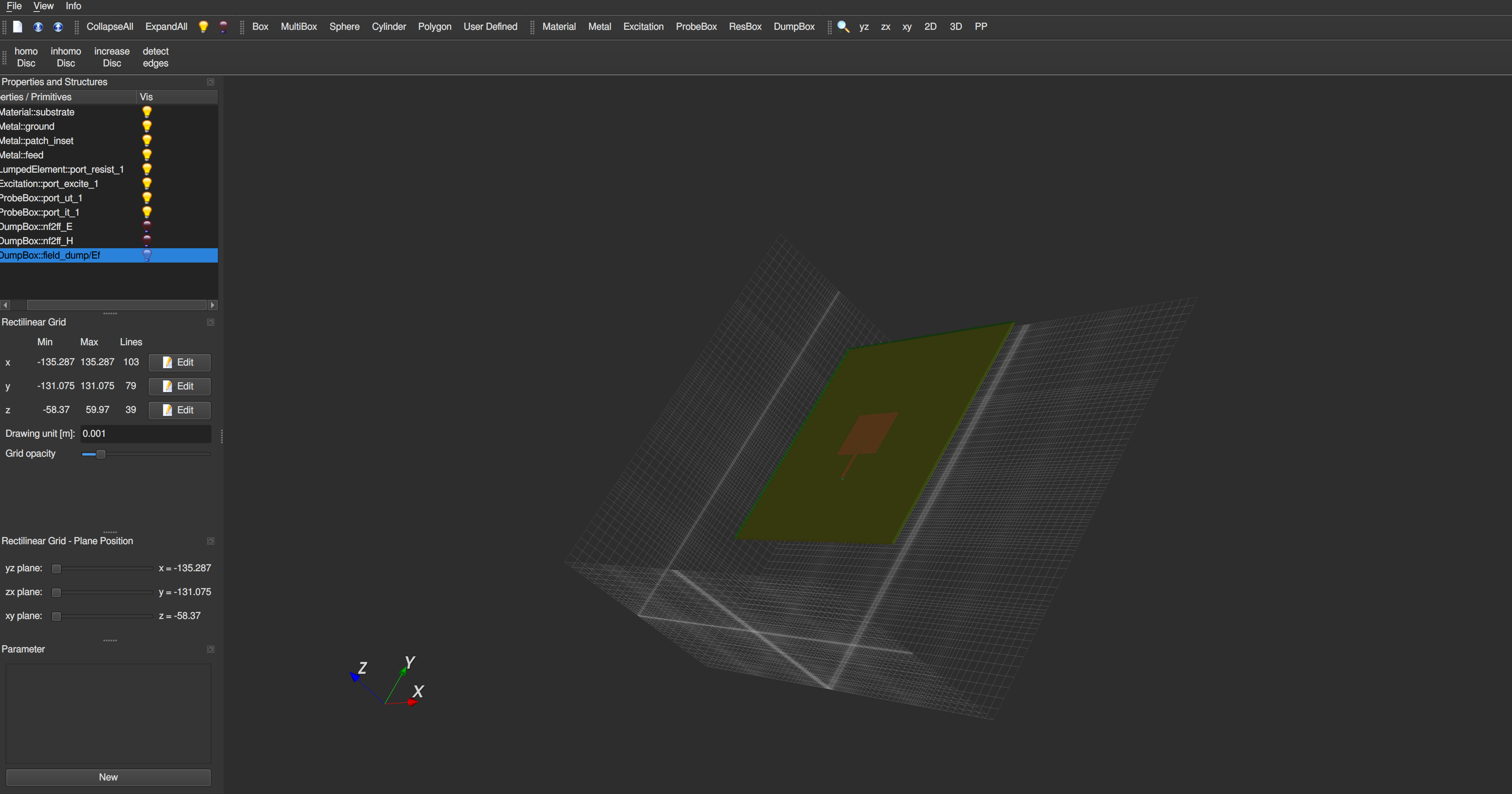Add a ResBox property
The width and height of the screenshot is (1512, 794).
tap(745, 26)
